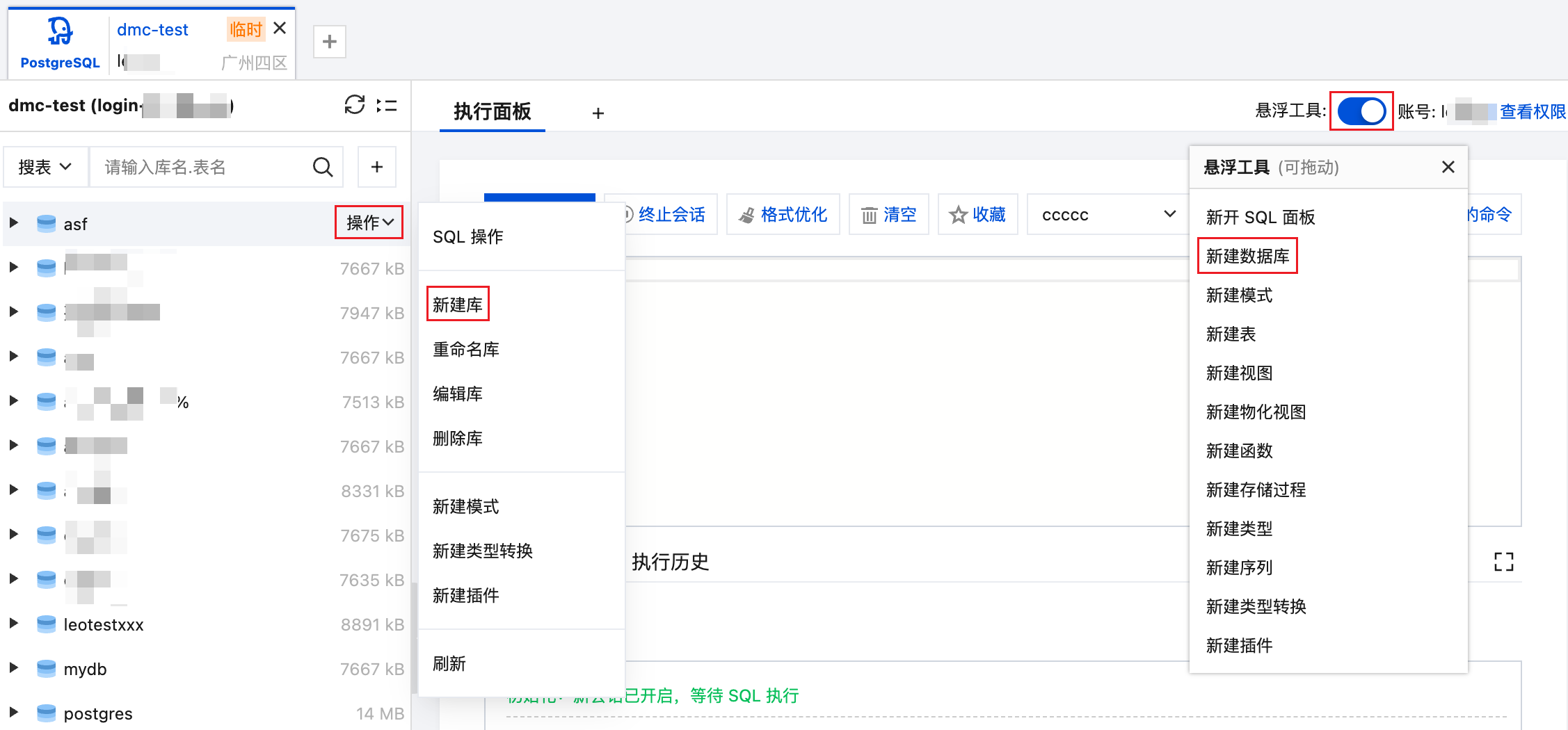Click the list collapse icon in sidebar header

tap(387, 106)
